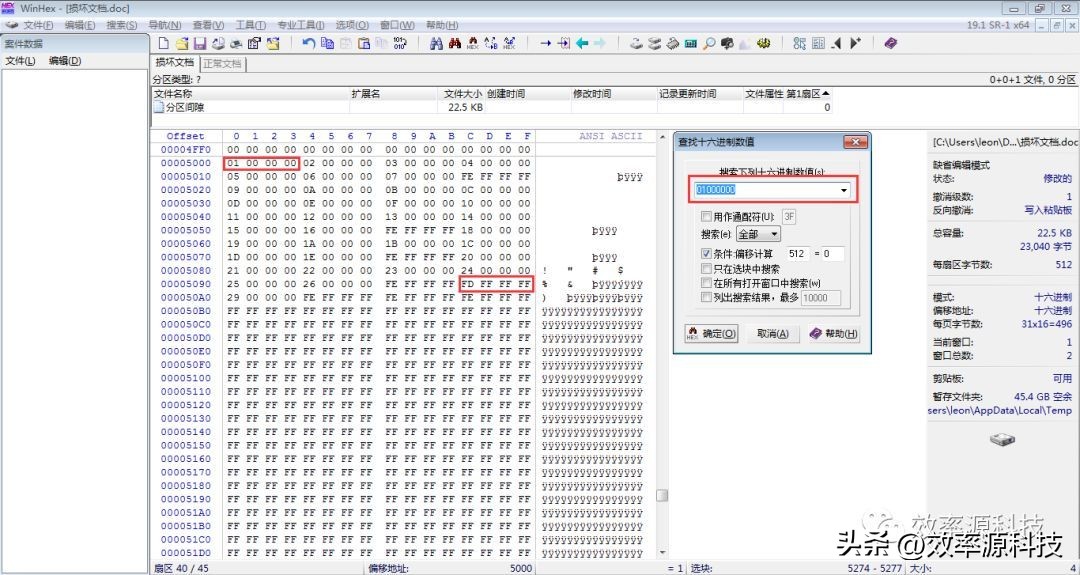Expand the 第1扇区 column dropdown arrow
This screenshot has width=1080, height=575.
pyautogui.click(x=825, y=94)
